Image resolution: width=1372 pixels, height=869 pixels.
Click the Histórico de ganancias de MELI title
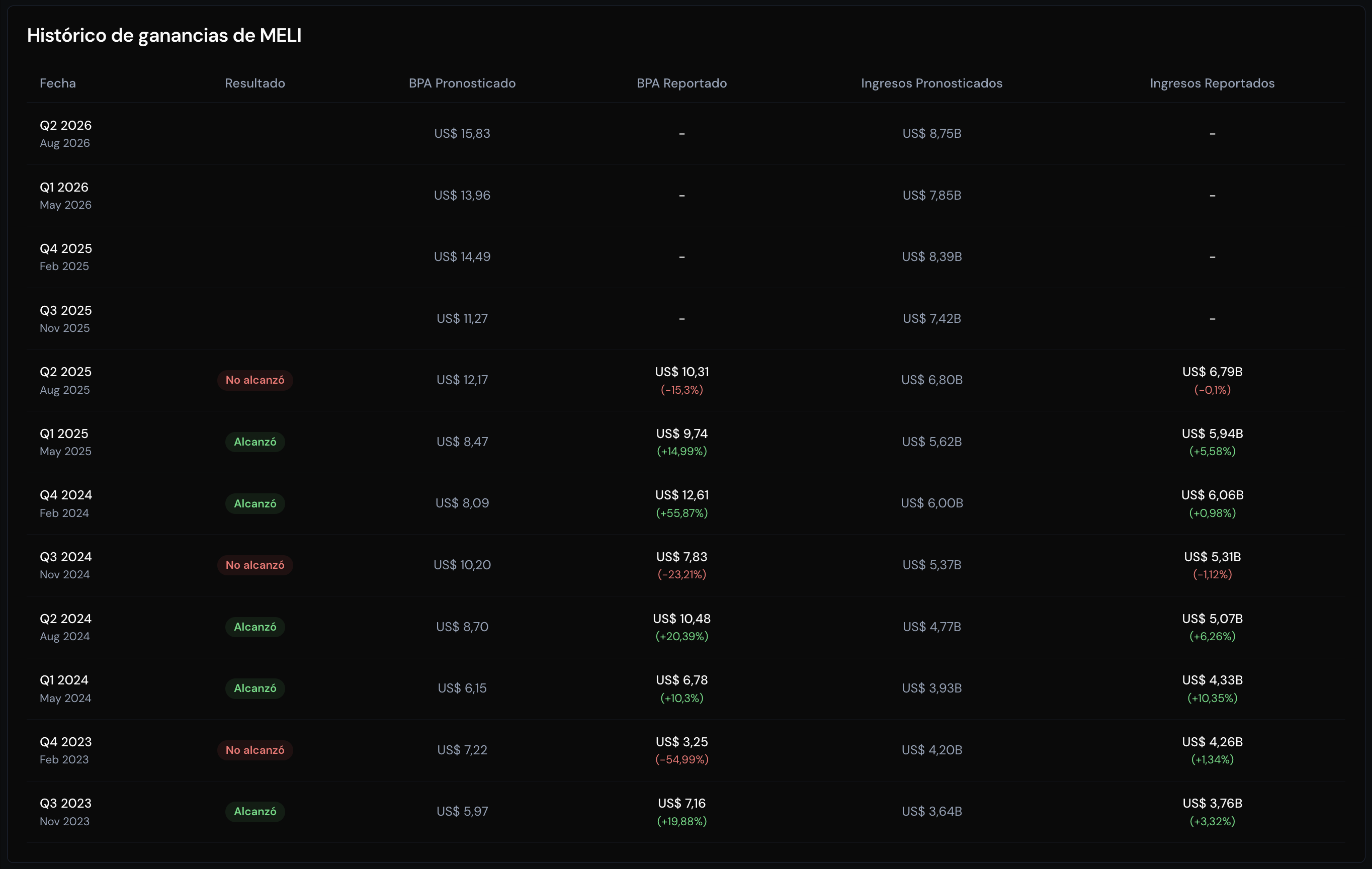coord(164,35)
